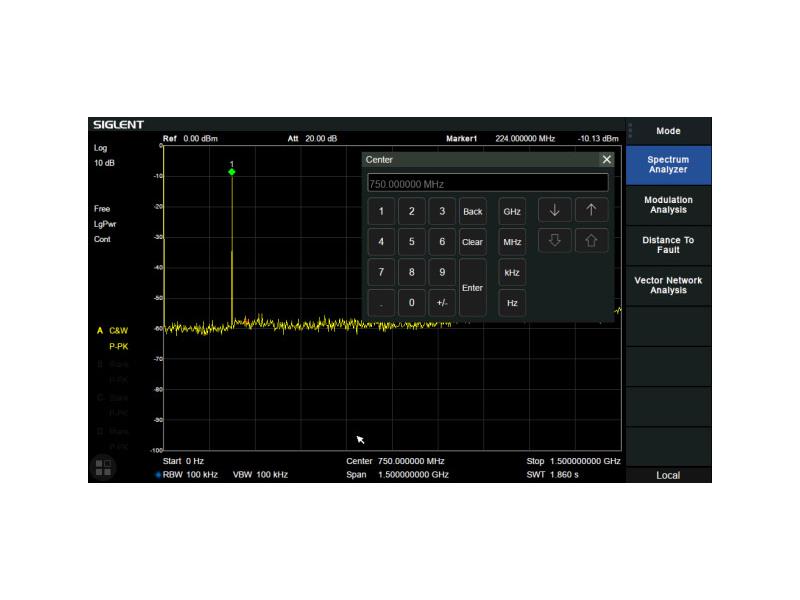Image resolution: width=800 pixels, height=600 pixels.
Task: Tap the plus/minus sign key
Action: click(x=442, y=303)
